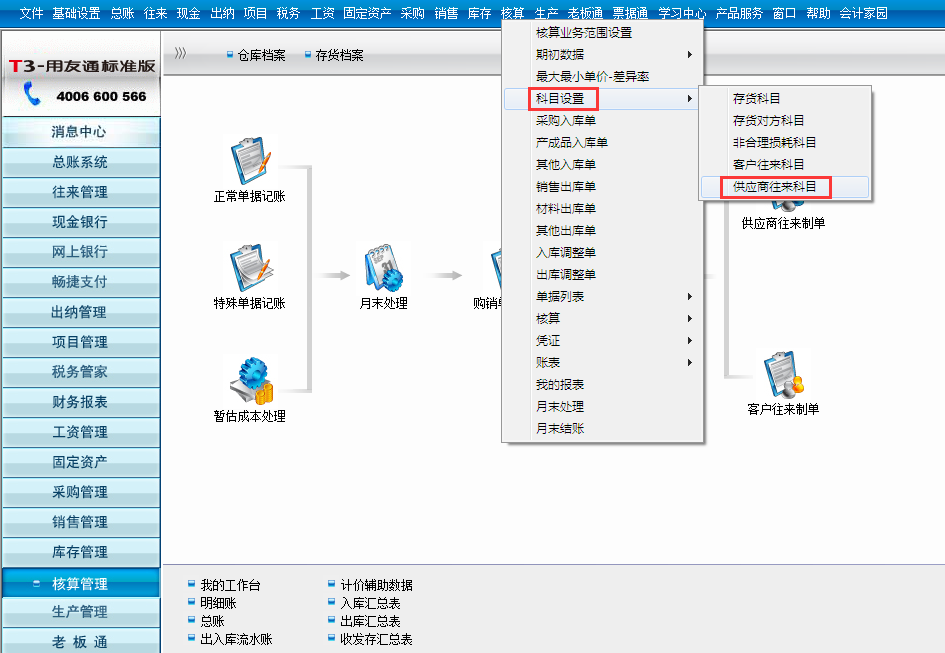945x653 pixels.
Task: Open the 收发存汇总表 report link
Action: click(x=376, y=639)
